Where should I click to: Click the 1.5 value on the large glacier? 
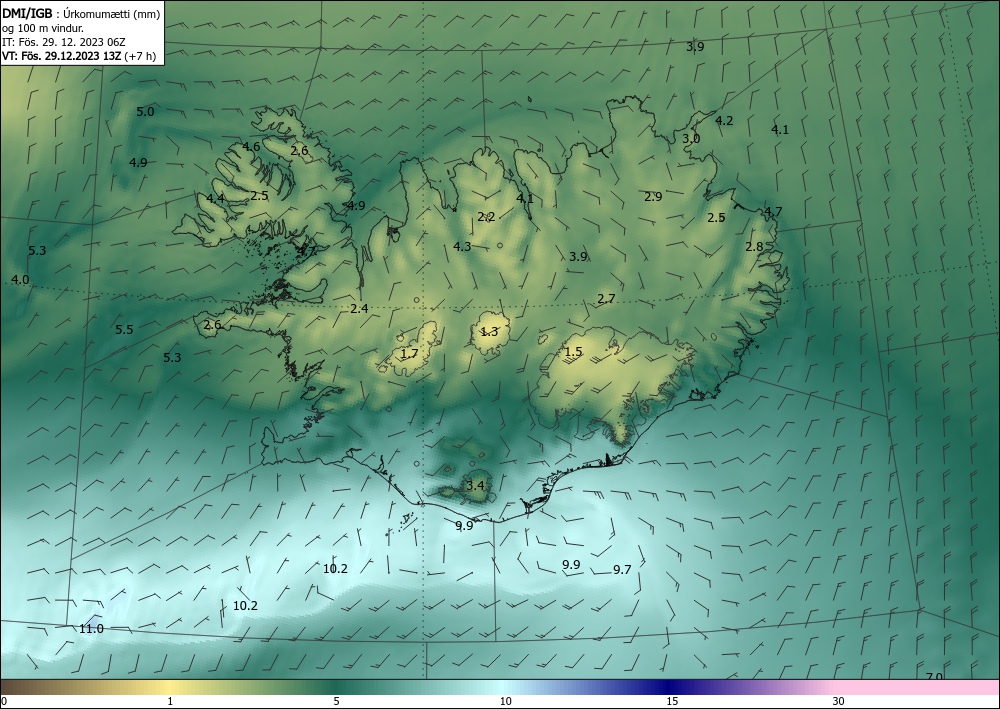coord(573,351)
